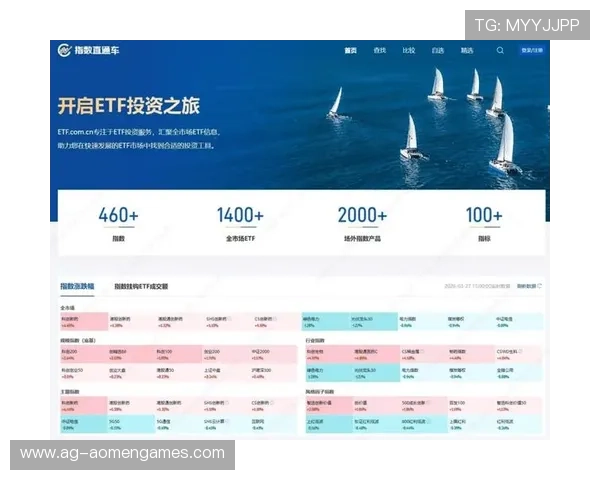Screen dimensions: 600x480
Task: Click info icon beside CS稀金属
Action: [x=422, y=351]
